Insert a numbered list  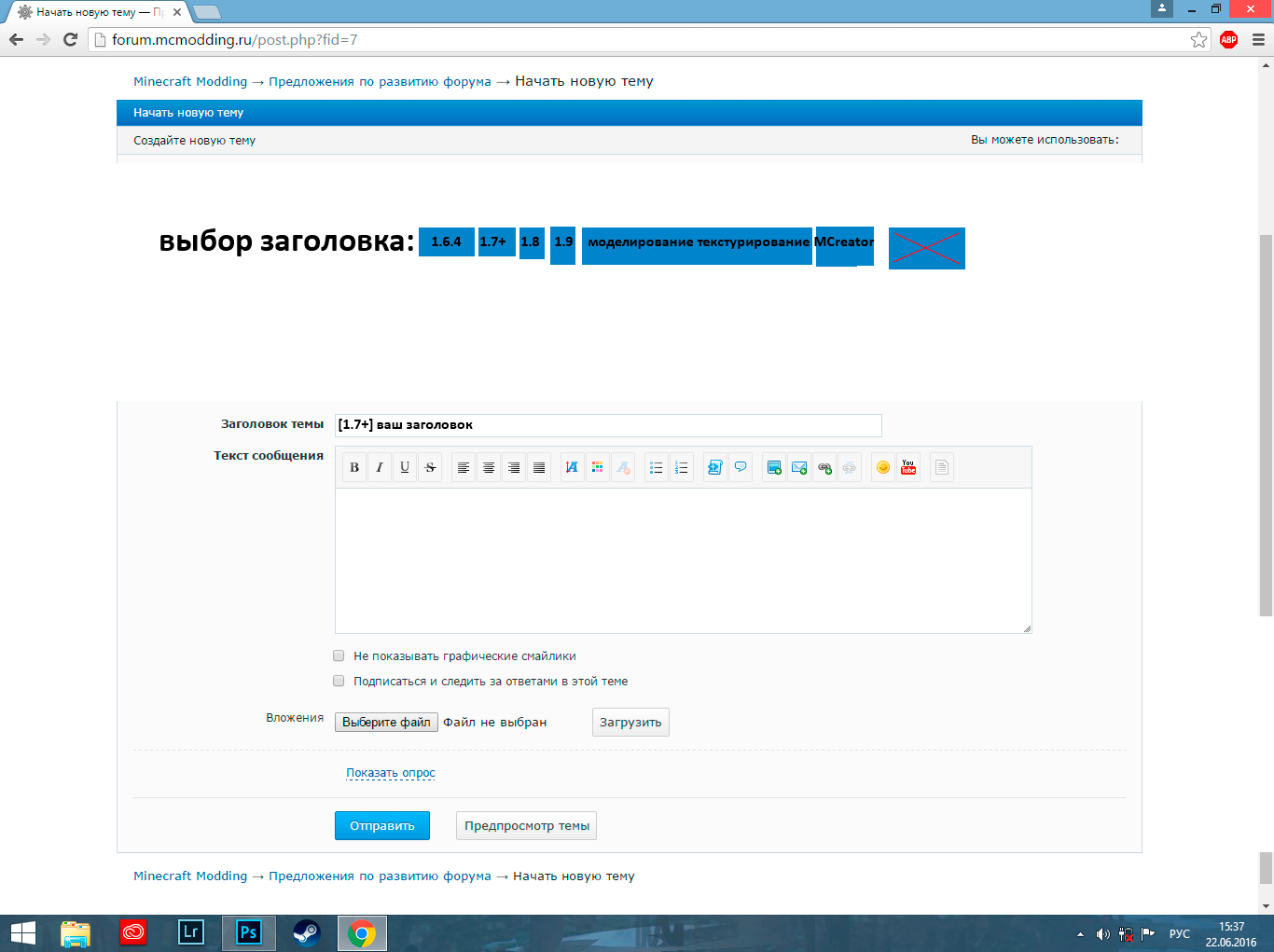pyautogui.click(x=682, y=467)
